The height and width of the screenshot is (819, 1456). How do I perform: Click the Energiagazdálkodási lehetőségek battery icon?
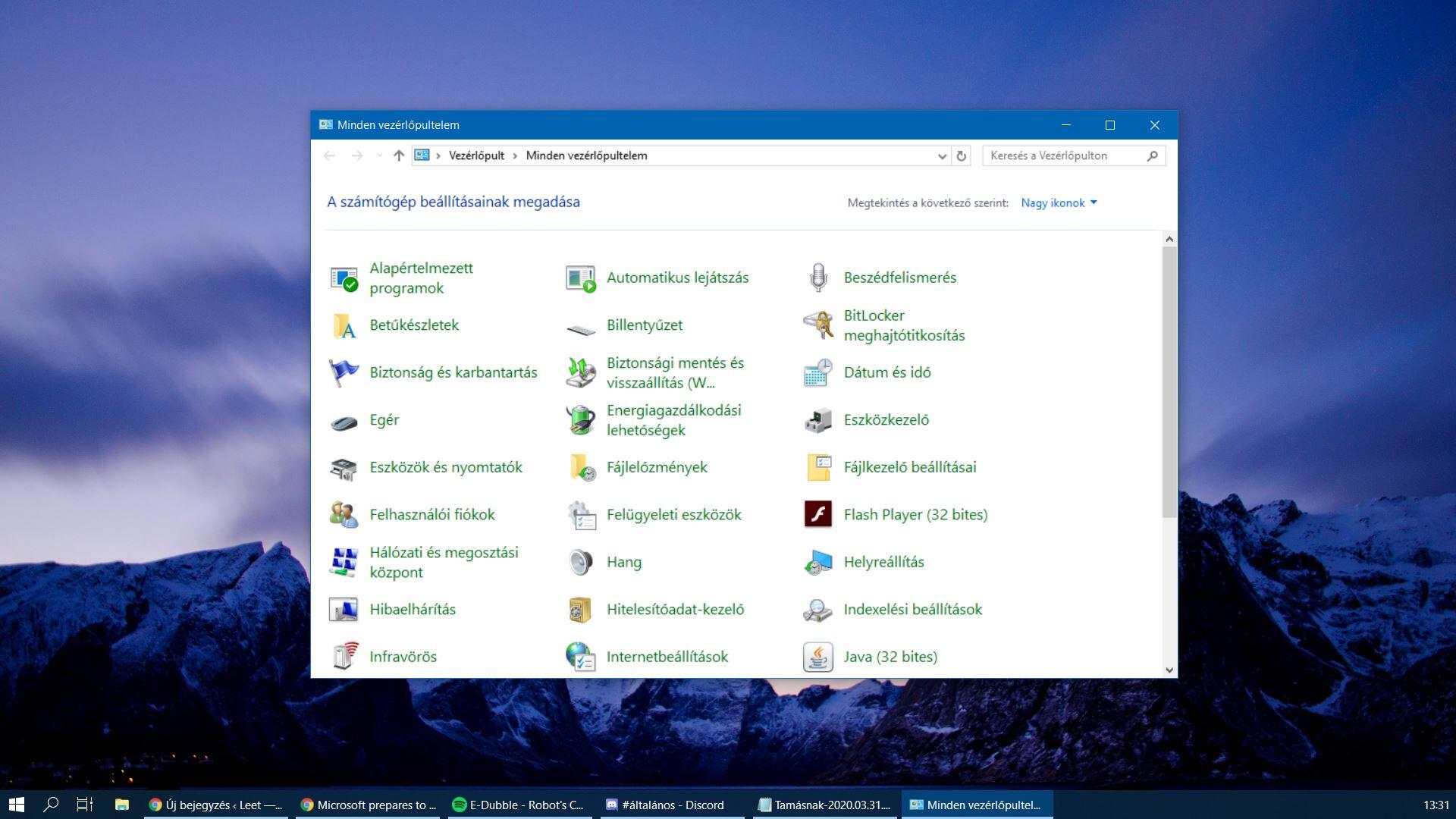click(x=581, y=420)
